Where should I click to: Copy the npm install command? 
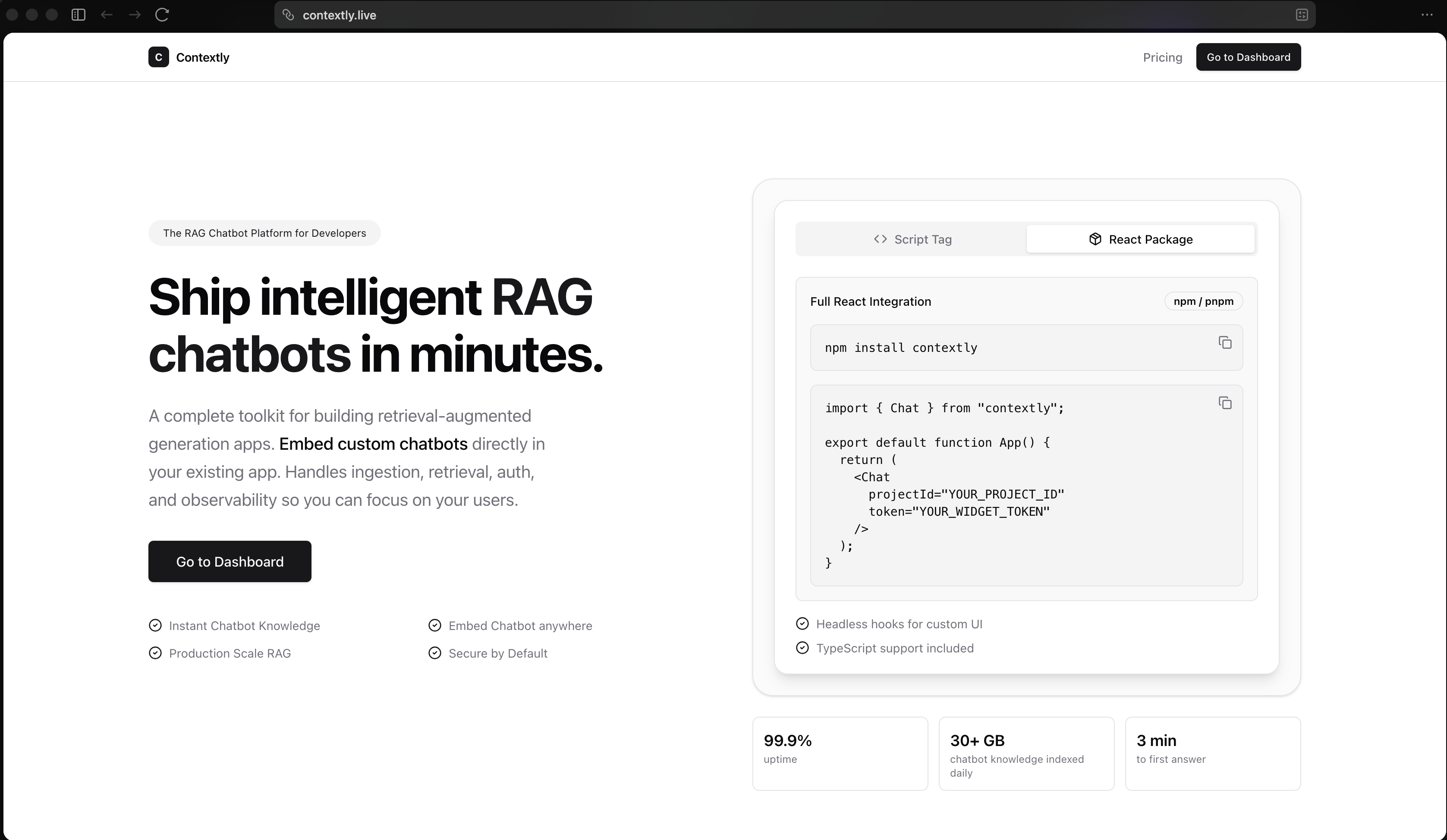pyautogui.click(x=1225, y=342)
